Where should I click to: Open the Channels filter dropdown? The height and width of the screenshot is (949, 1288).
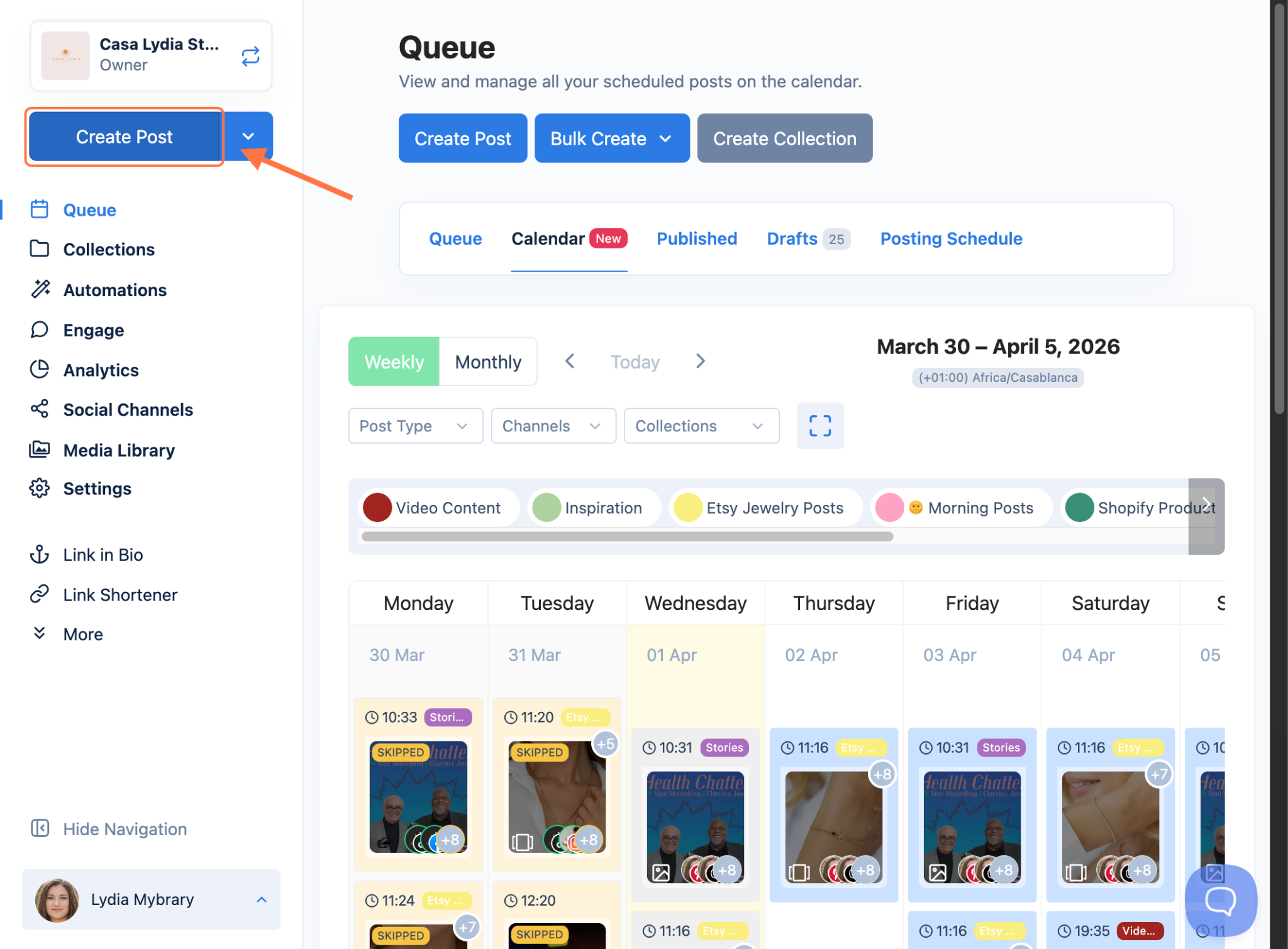[553, 426]
